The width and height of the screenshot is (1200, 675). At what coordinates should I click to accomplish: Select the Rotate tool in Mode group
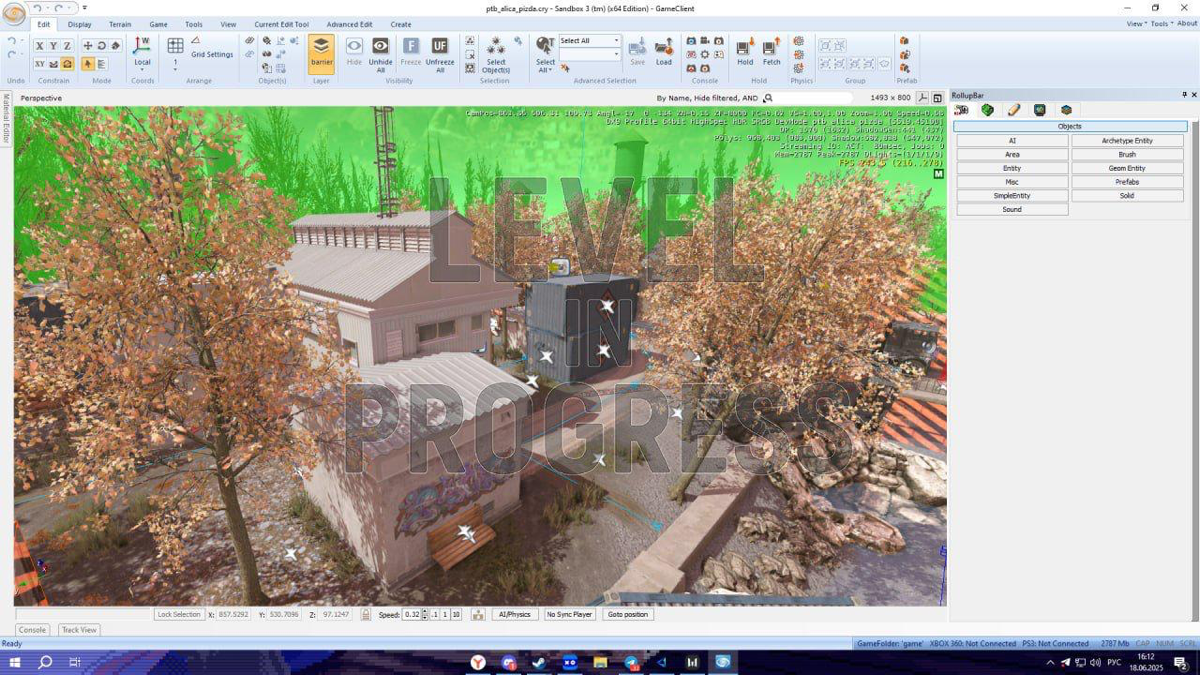pos(102,46)
